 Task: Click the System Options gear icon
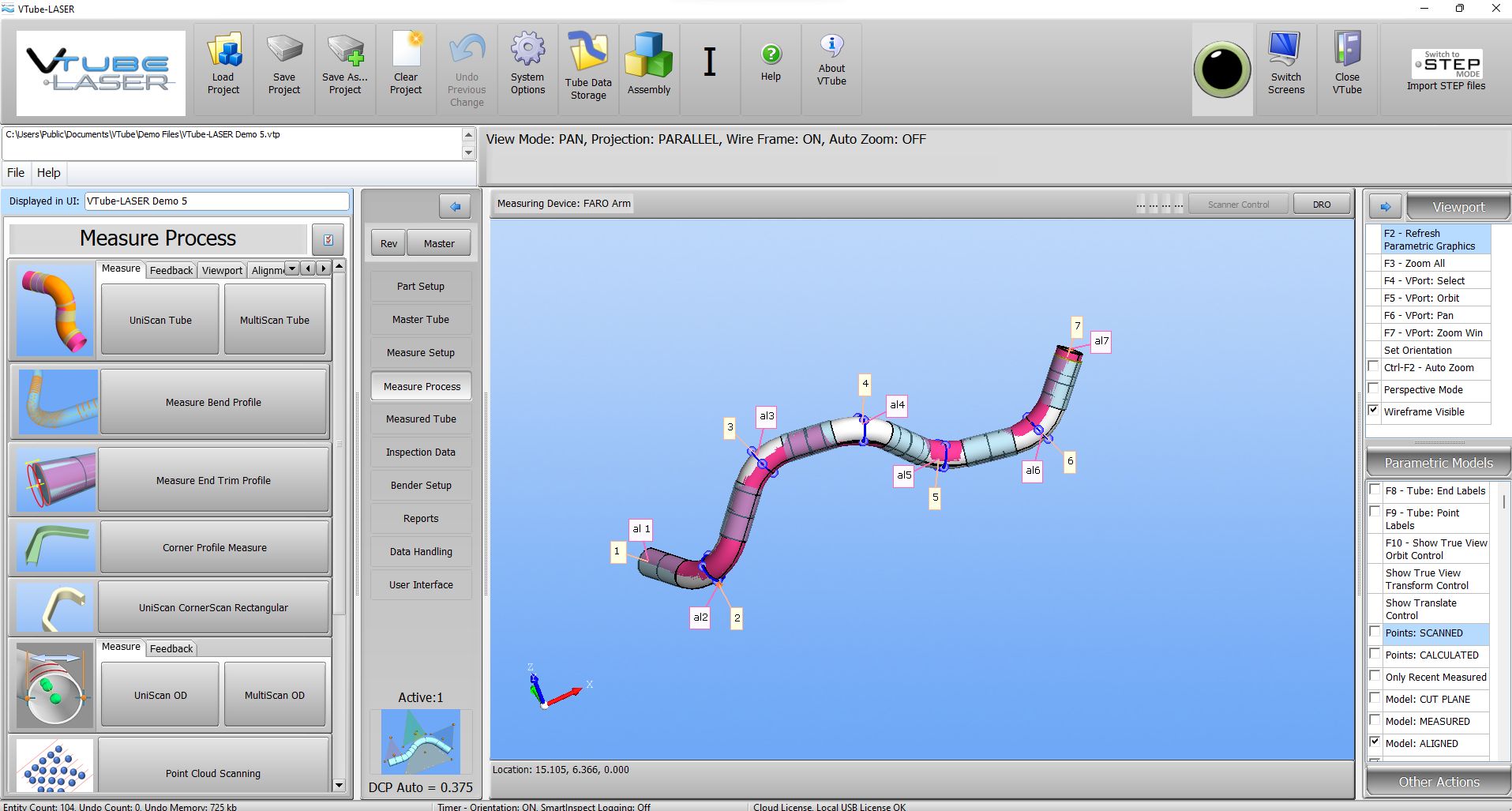[x=527, y=51]
